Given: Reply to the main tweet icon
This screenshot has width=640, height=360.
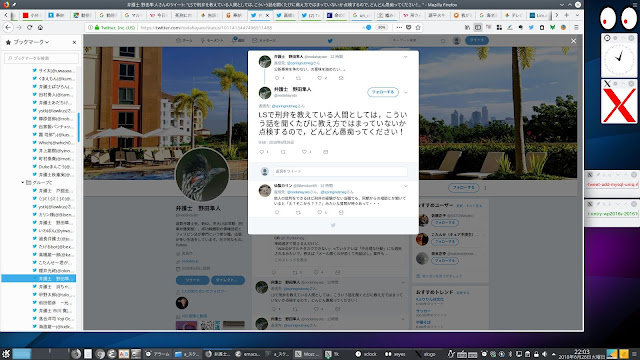Looking at the screenshot, I should coord(262,152).
